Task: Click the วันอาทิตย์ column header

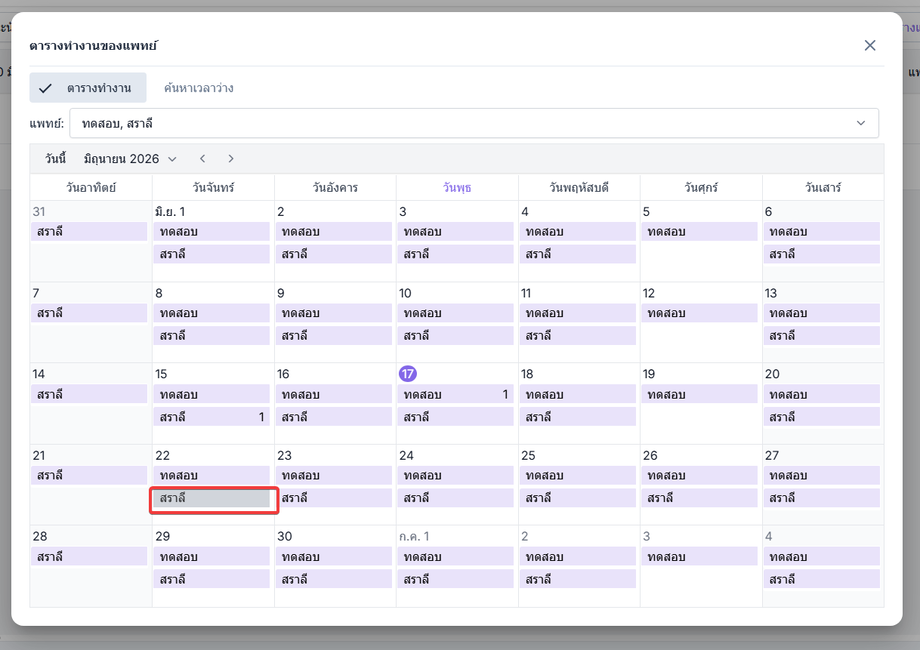Action: (91, 188)
